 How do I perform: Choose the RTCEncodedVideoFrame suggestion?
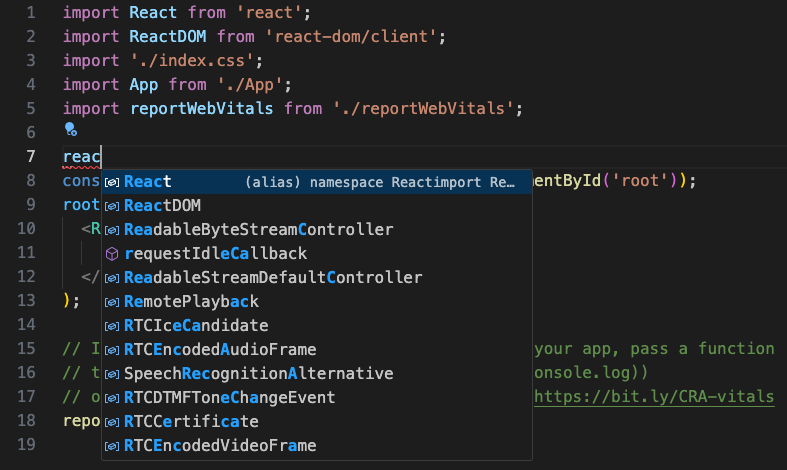220,446
